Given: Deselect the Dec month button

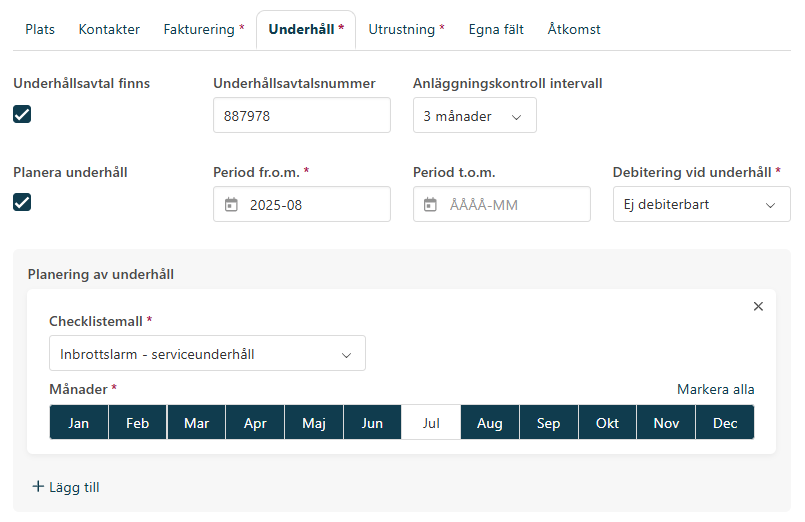Looking at the screenshot, I should coord(725,423).
